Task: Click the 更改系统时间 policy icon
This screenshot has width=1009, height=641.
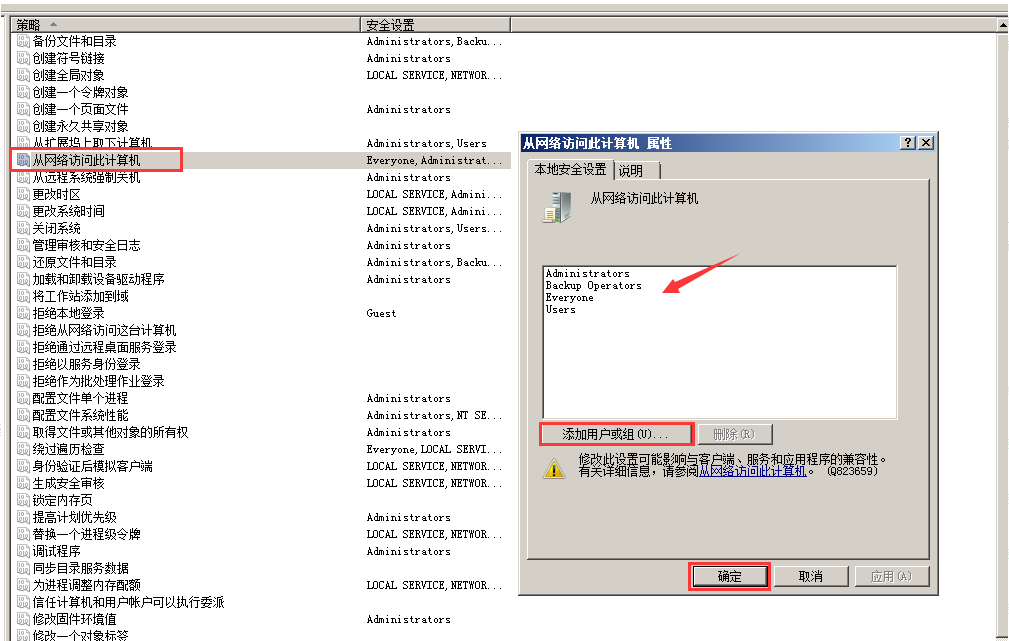Action: [x=24, y=211]
